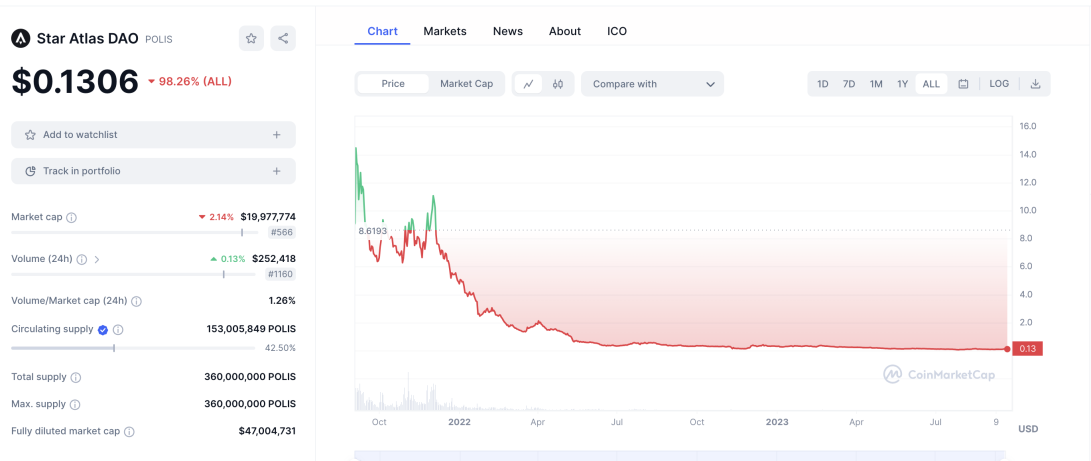Click the verified badge by Circulating supply
This screenshot has width=1091, height=461.
coord(103,330)
